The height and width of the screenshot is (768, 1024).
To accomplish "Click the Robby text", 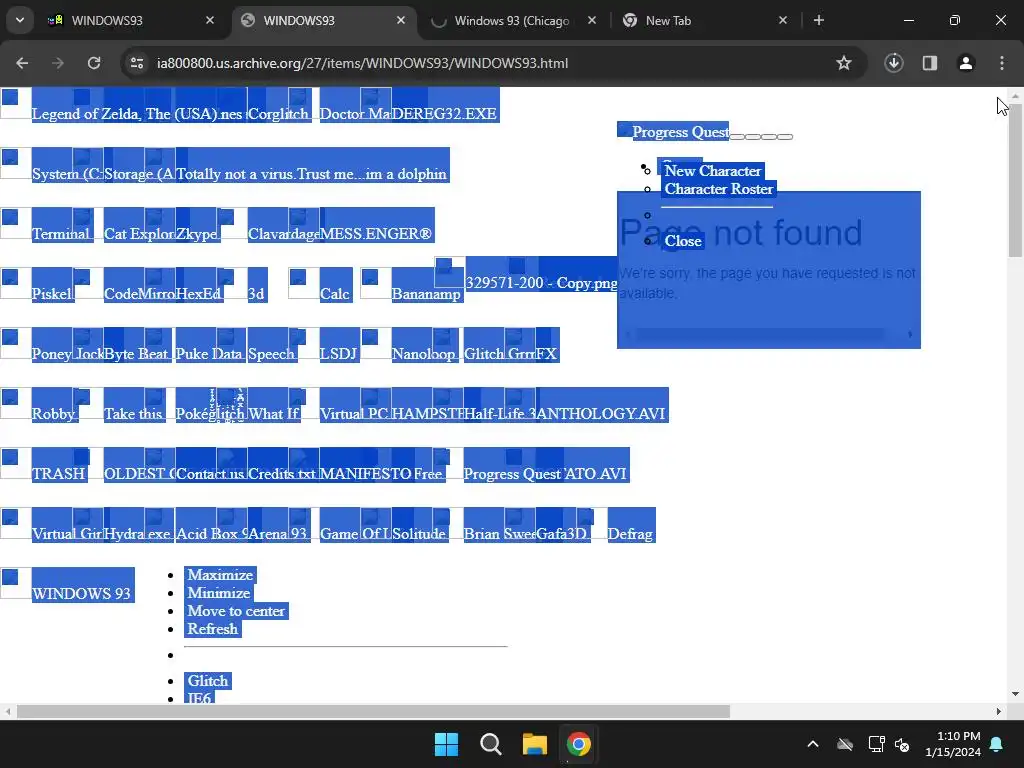I will [54, 414].
